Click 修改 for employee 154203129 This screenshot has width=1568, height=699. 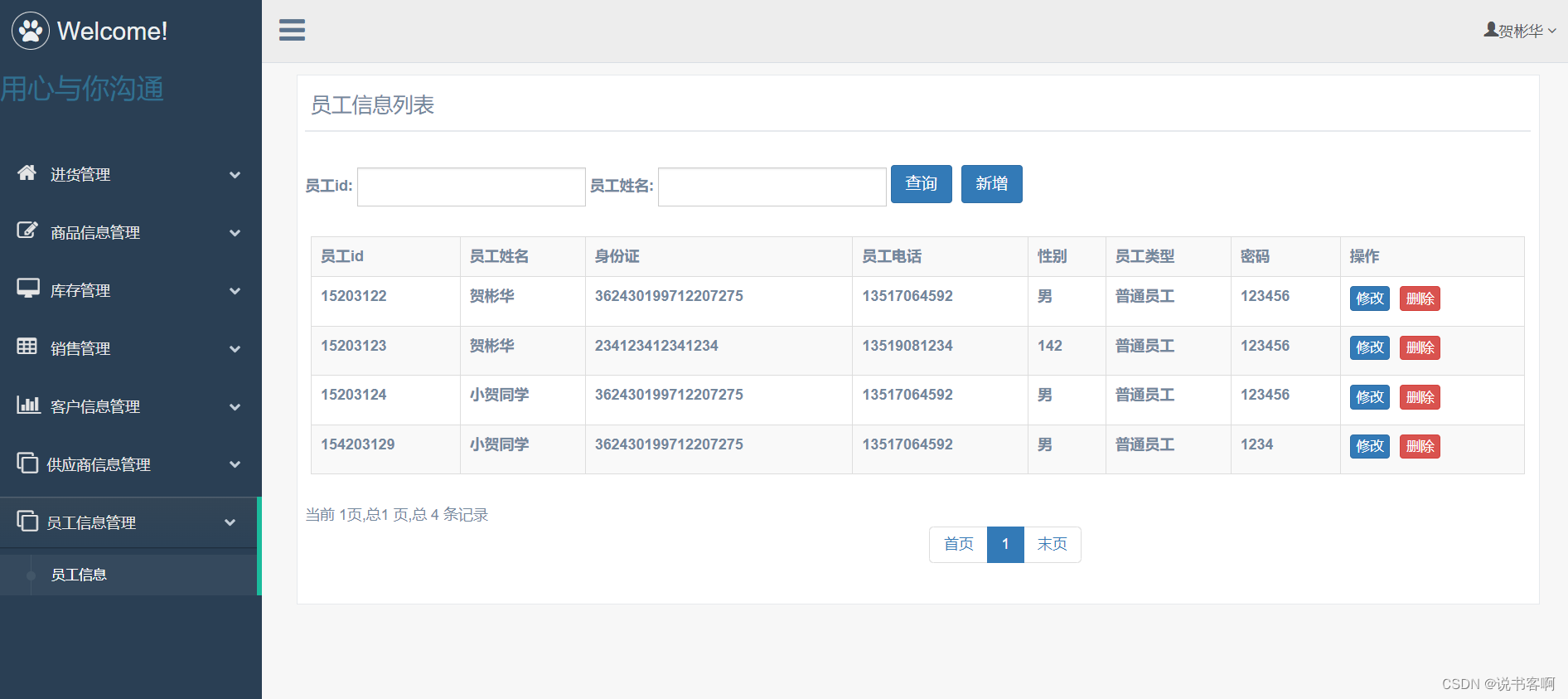pos(1369,446)
